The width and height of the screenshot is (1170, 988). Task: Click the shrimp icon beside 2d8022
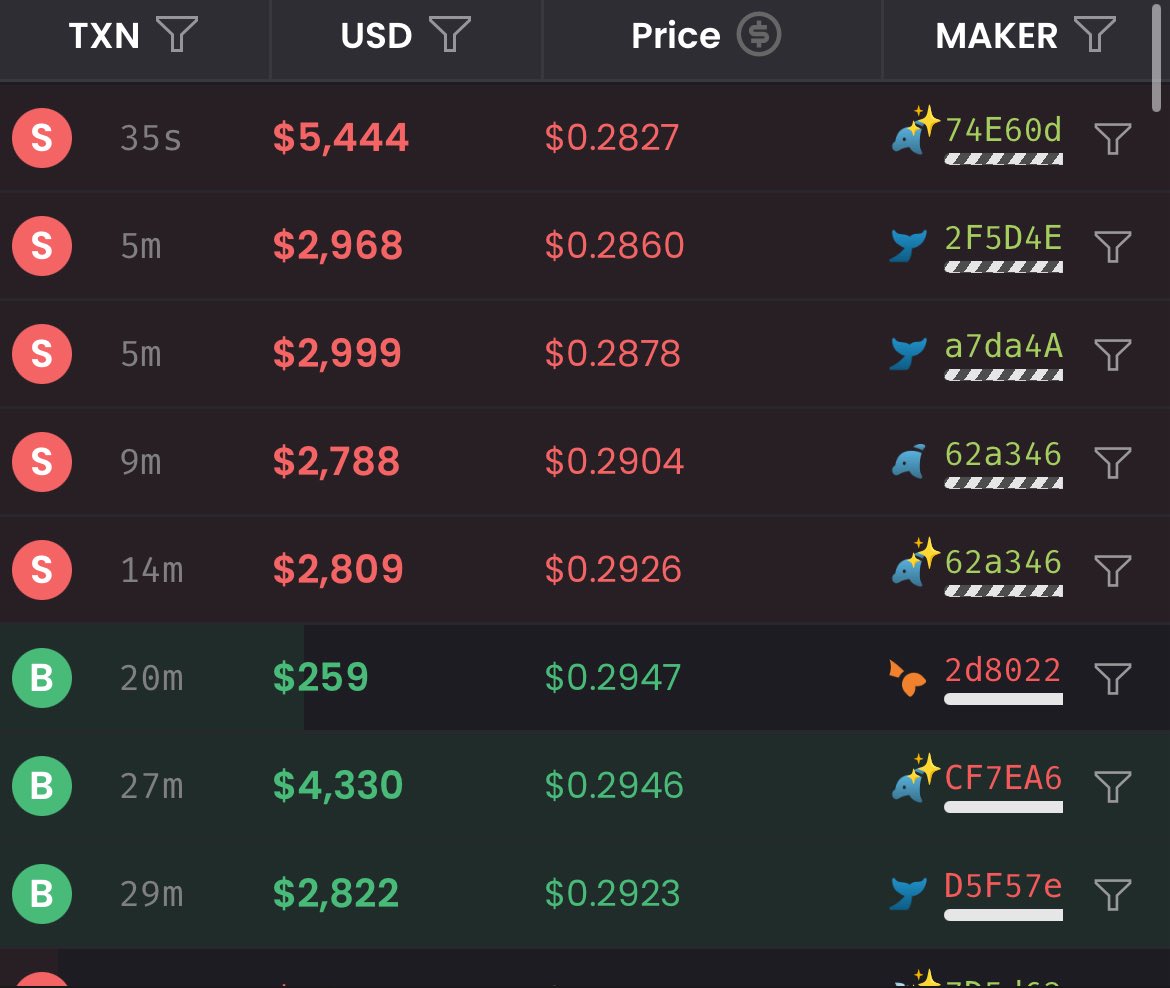click(x=907, y=678)
